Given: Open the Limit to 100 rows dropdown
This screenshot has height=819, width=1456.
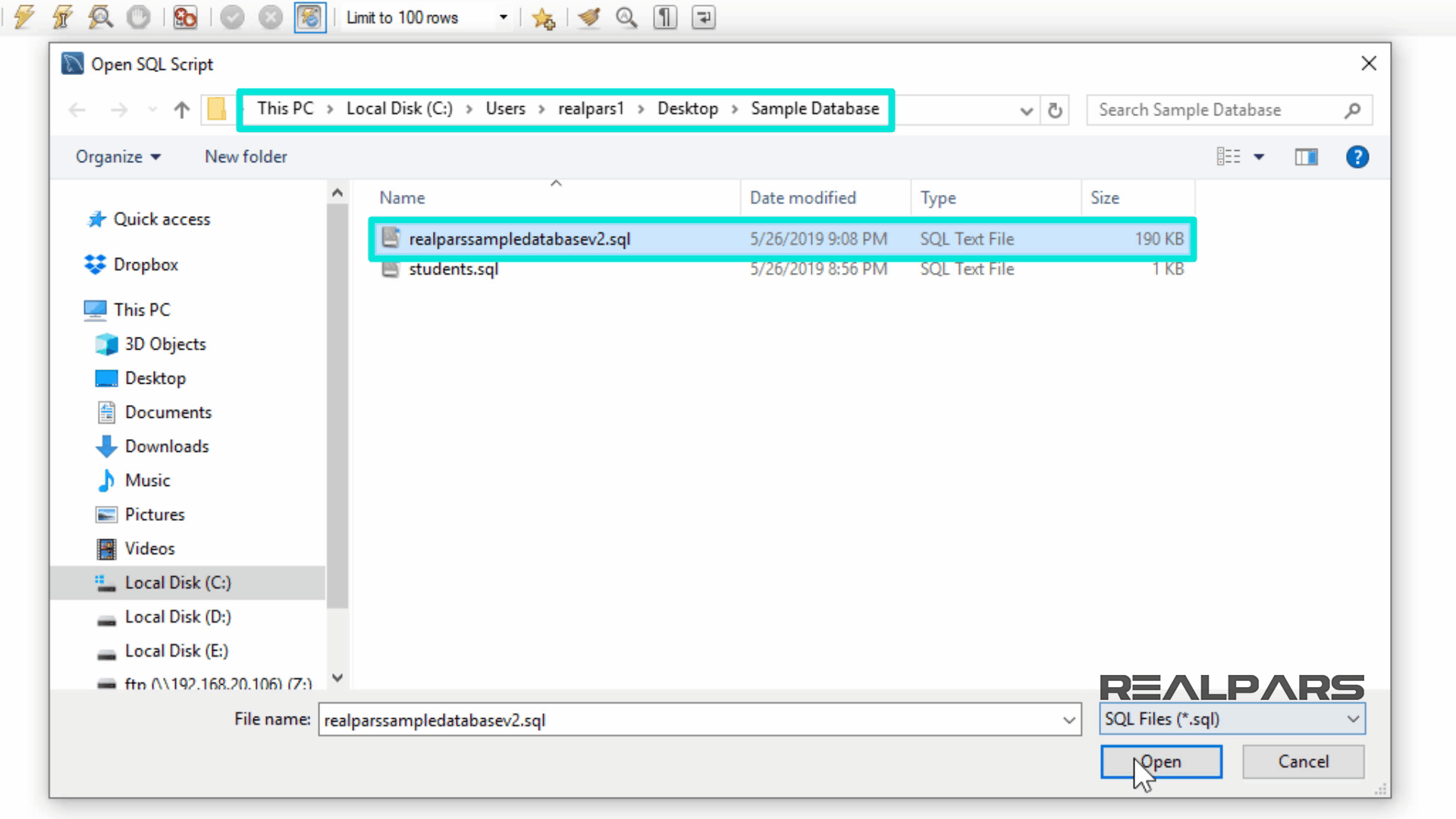Looking at the screenshot, I should [503, 17].
